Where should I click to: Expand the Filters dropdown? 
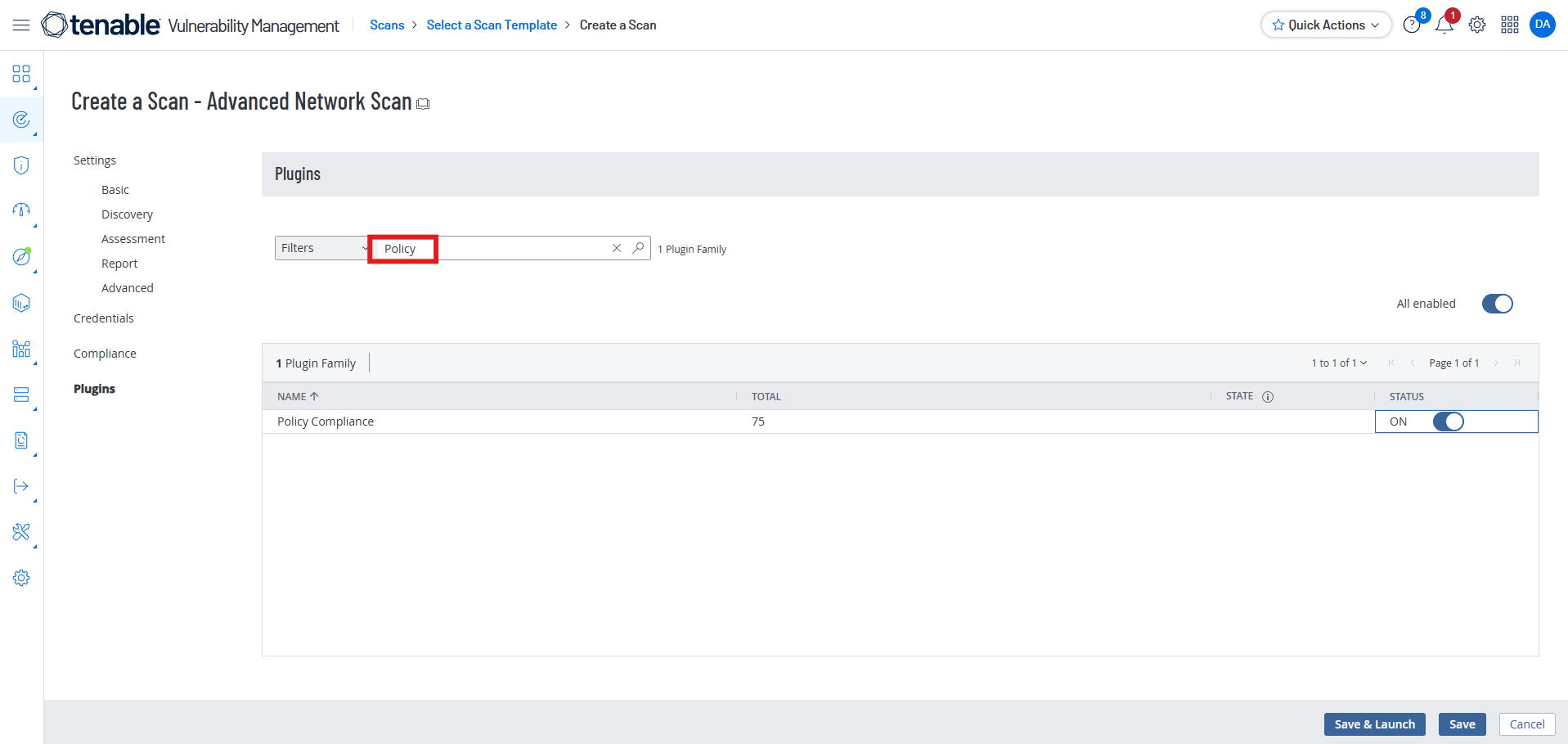point(322,248)
